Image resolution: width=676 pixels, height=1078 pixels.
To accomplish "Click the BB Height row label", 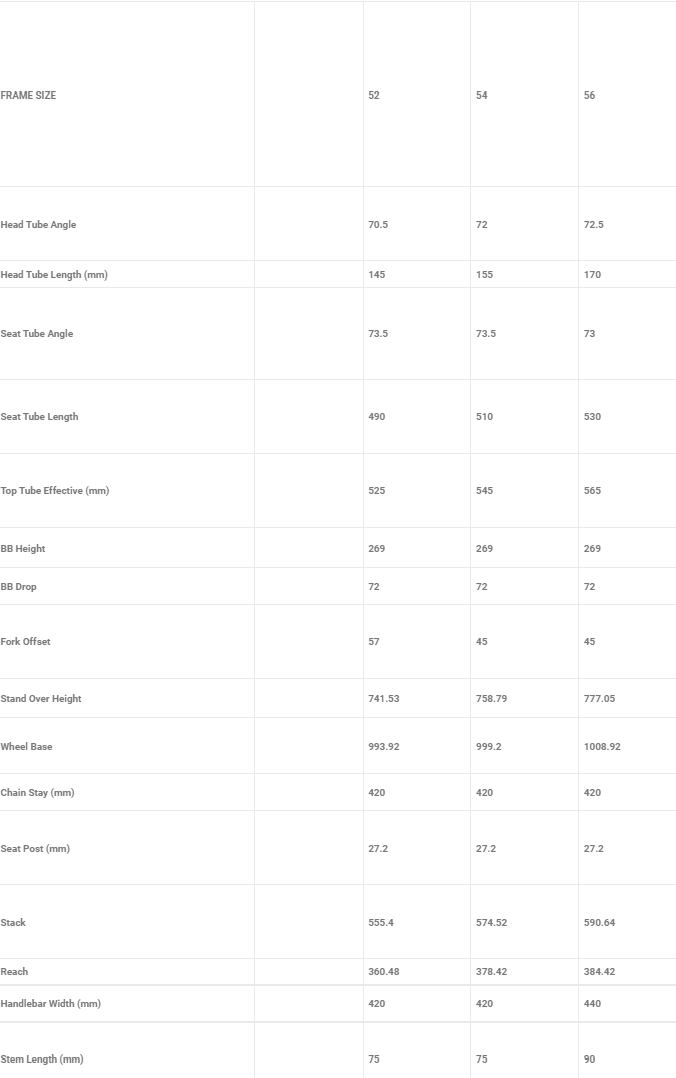I will pos(23,549).
